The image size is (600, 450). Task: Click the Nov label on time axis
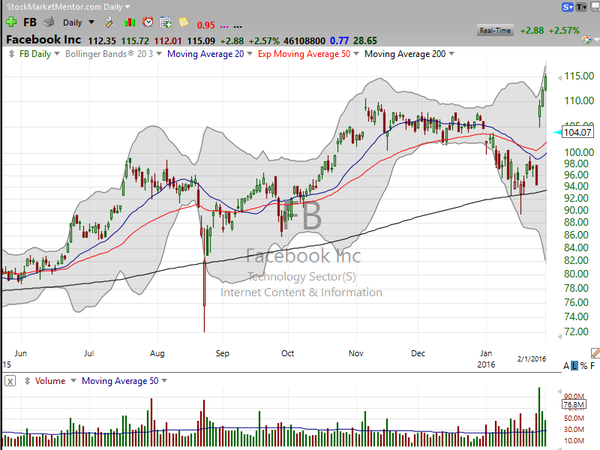coord(356,353)
